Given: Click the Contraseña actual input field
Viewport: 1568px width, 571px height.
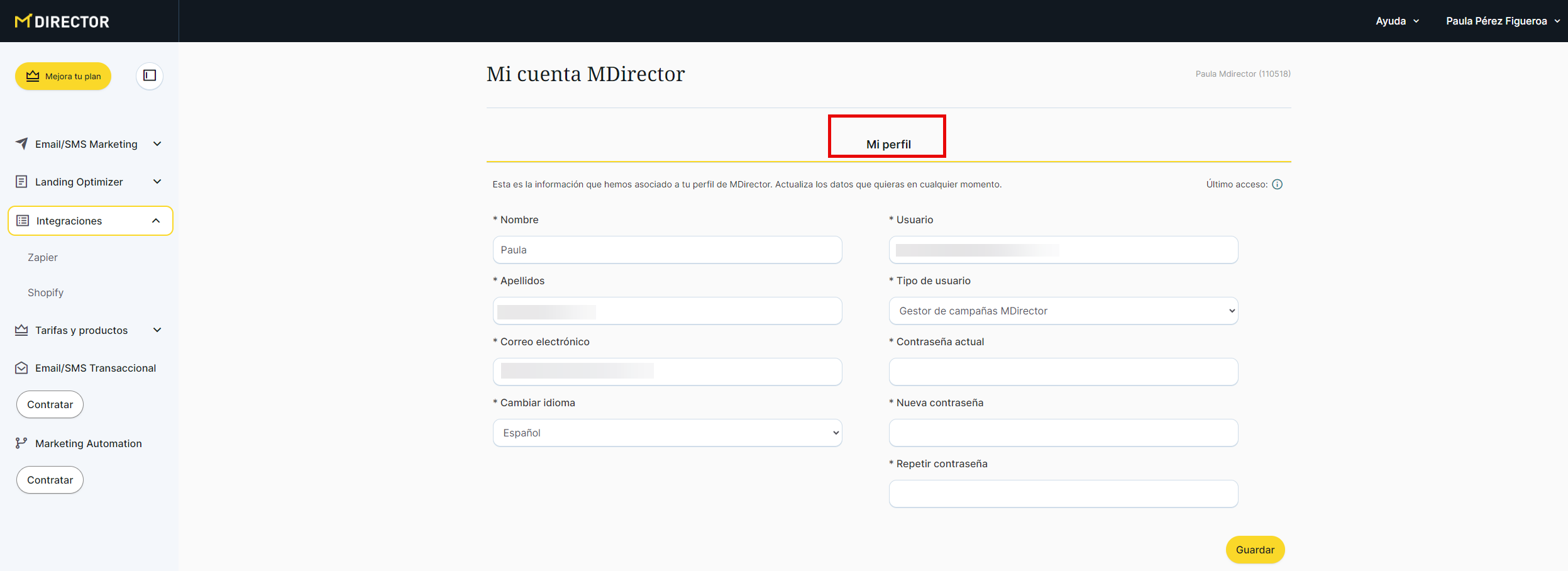Looking at the screenshot, I should pos(1063,372).
